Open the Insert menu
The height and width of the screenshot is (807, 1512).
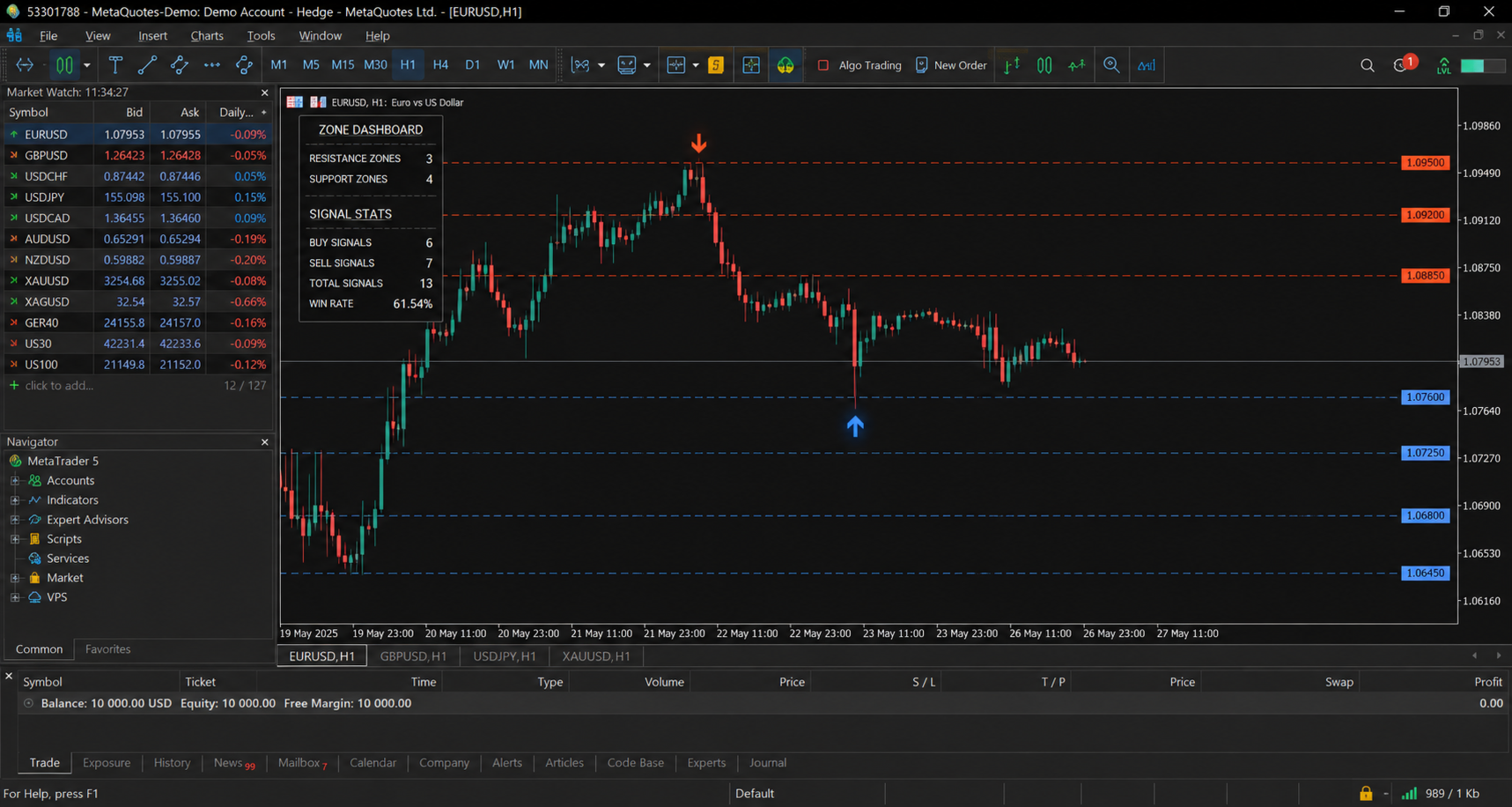tap(152, 36)
